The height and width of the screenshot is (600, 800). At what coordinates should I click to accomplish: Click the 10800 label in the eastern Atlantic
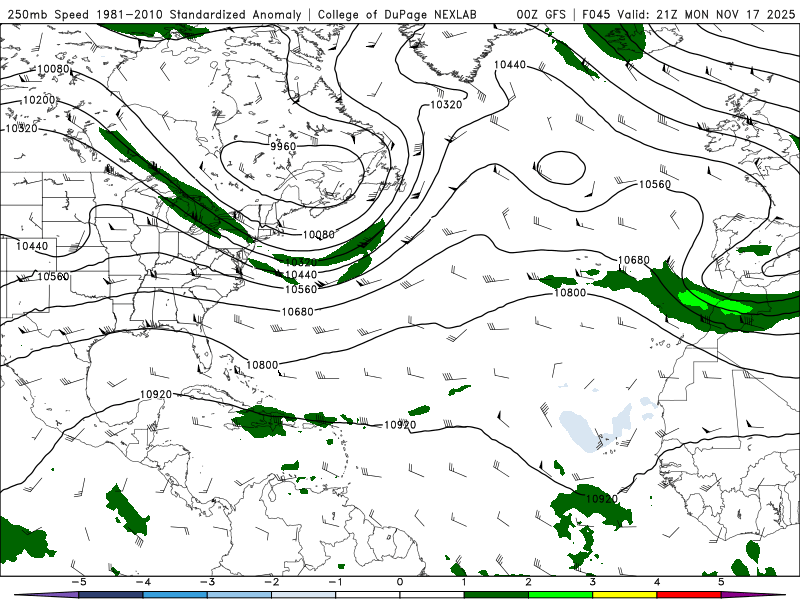click(570, 293)
